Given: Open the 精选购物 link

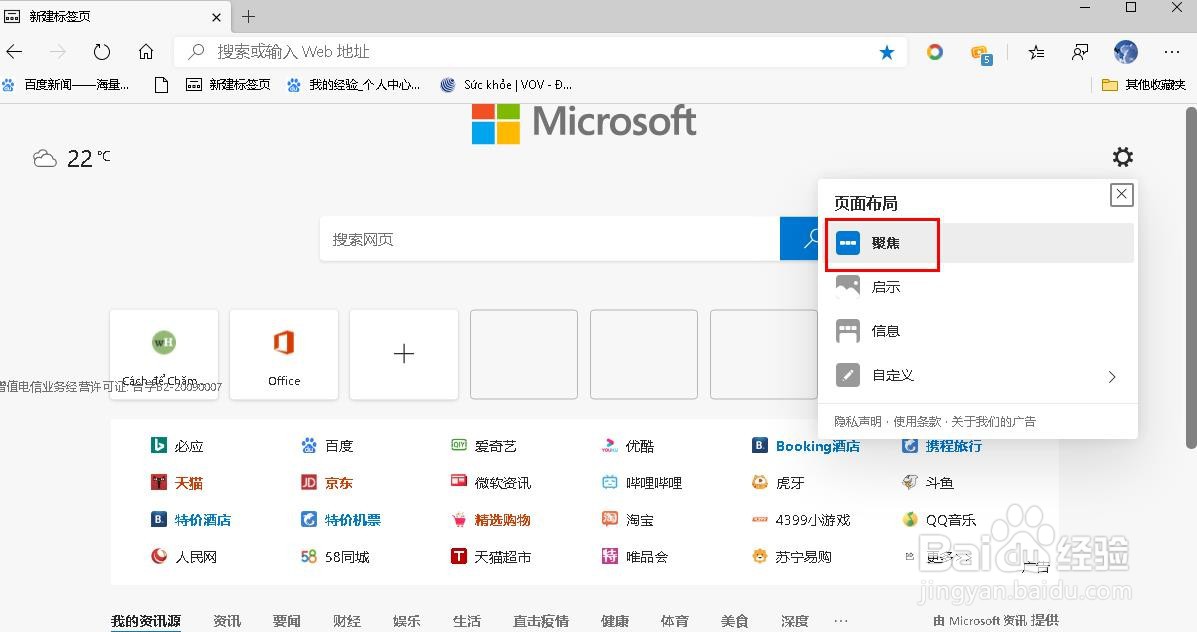Looking at the screenshot, I should 491,520.
